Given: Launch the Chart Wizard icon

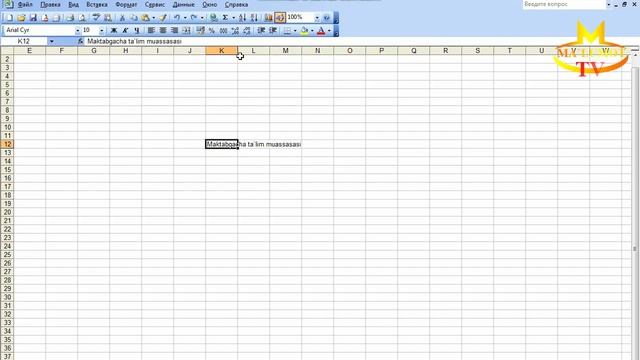Looking at the screenshot, I should (268, 18).
